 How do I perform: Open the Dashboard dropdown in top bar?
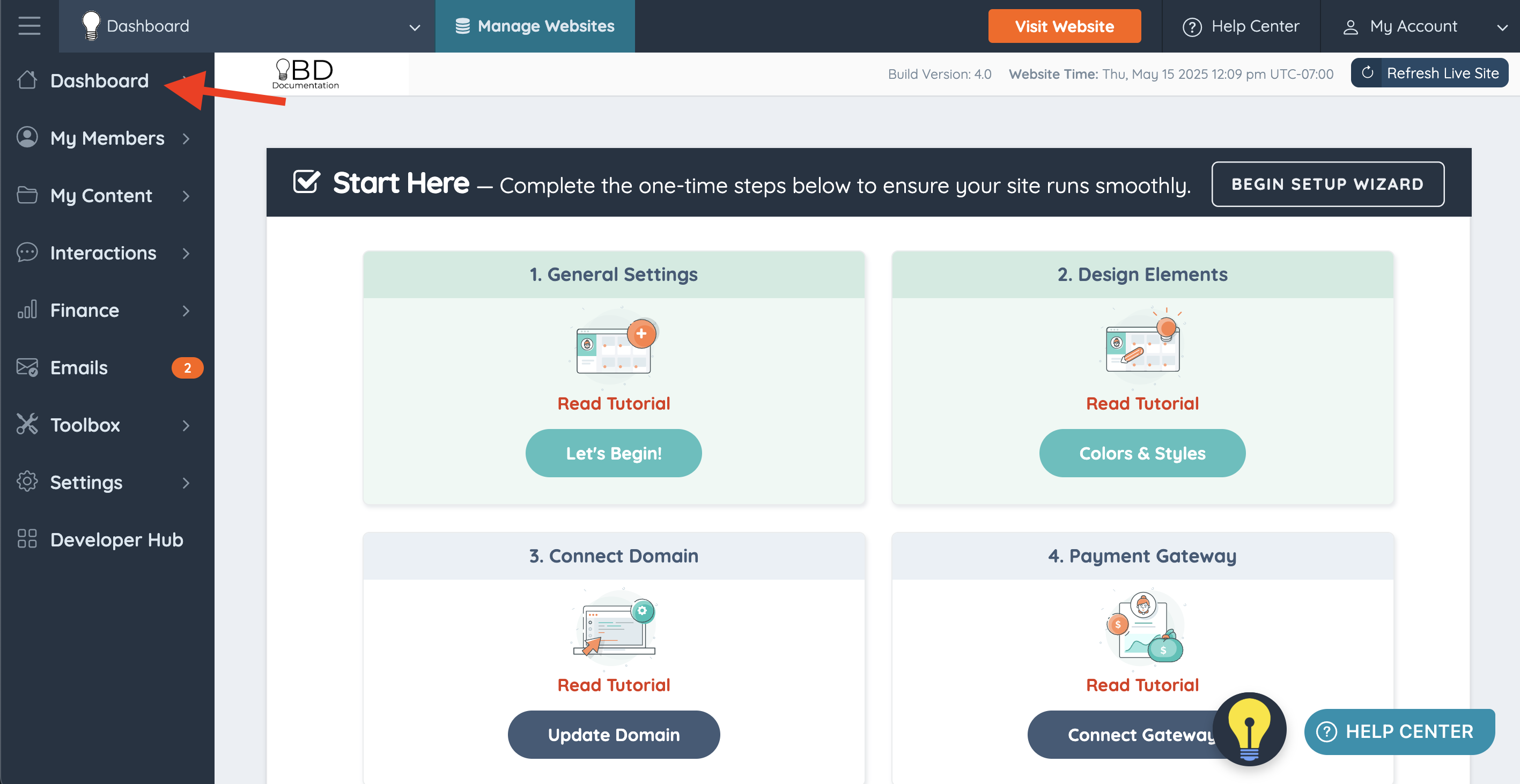pyautogui.click(x=414, y=27)
